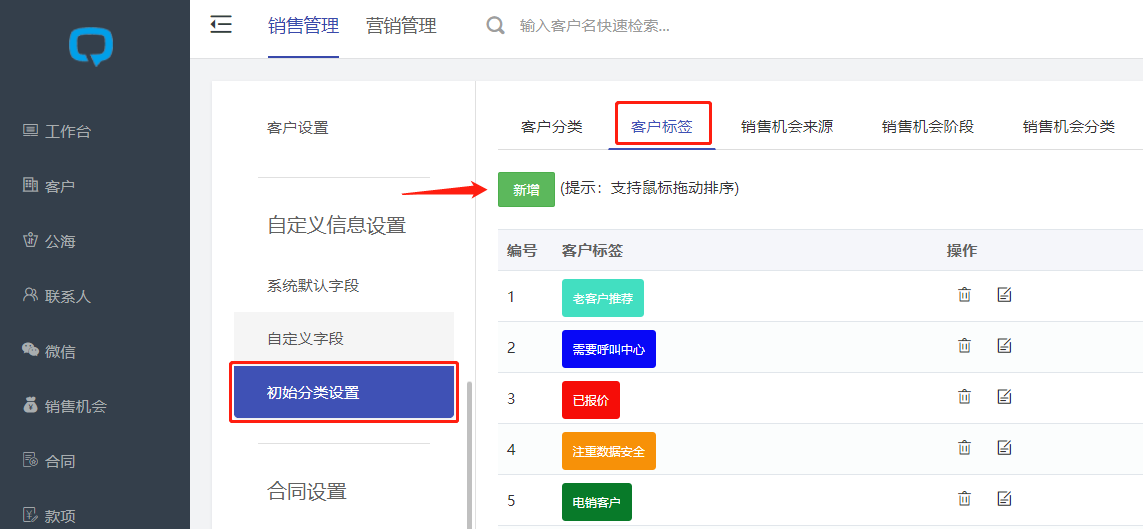This screenshot has width=1143, height=529.
Task: Open 客户 in the sidebar
Action: [49, 187]
